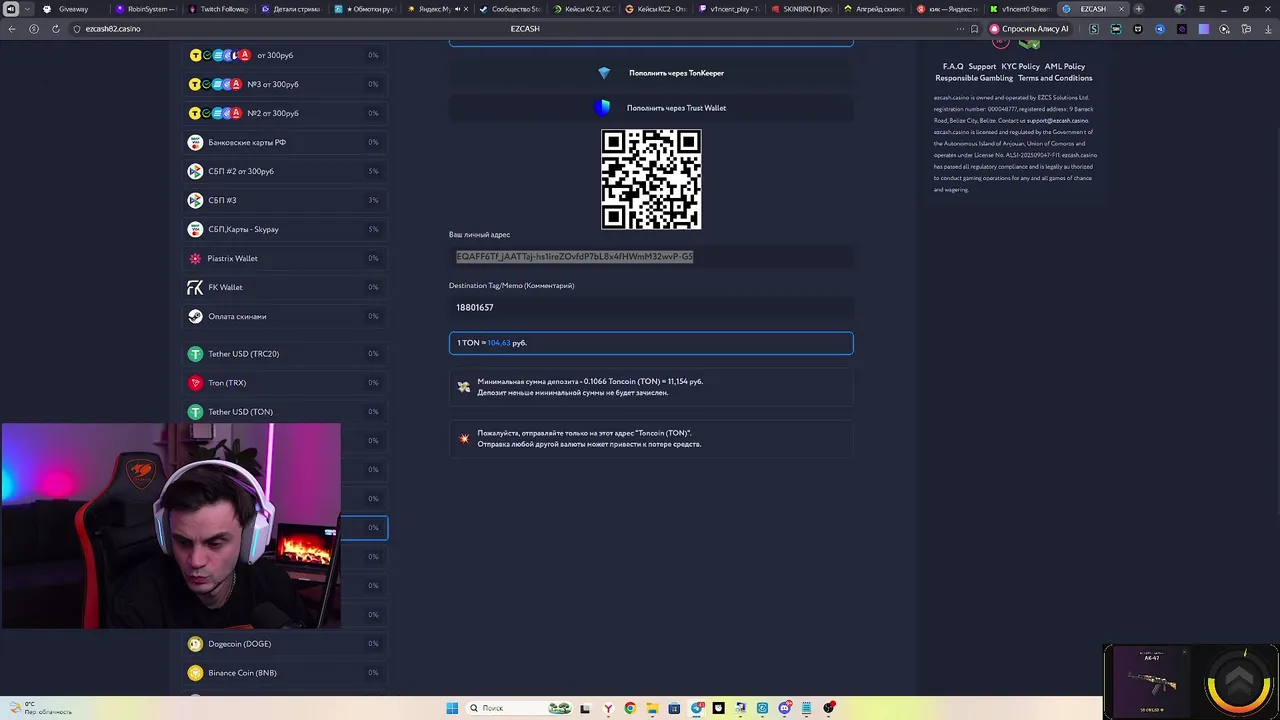
Task: Click the ezcash82.casino address bar
Action: (113, 29)
